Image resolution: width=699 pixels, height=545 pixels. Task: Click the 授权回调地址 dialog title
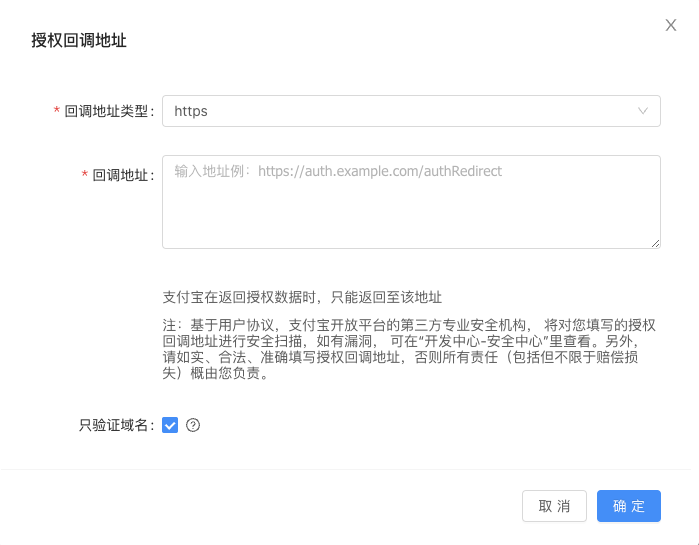79,41
